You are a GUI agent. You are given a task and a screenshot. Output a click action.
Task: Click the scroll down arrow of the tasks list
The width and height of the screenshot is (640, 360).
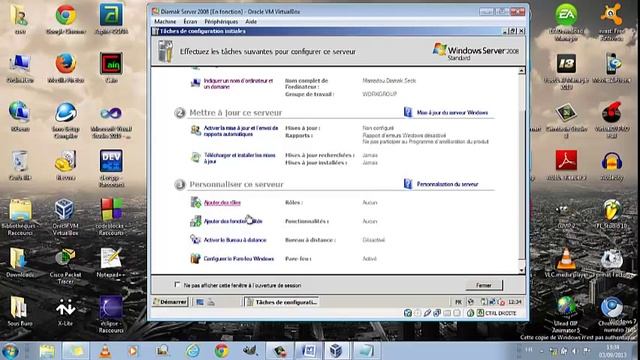[x=522, y=270]
